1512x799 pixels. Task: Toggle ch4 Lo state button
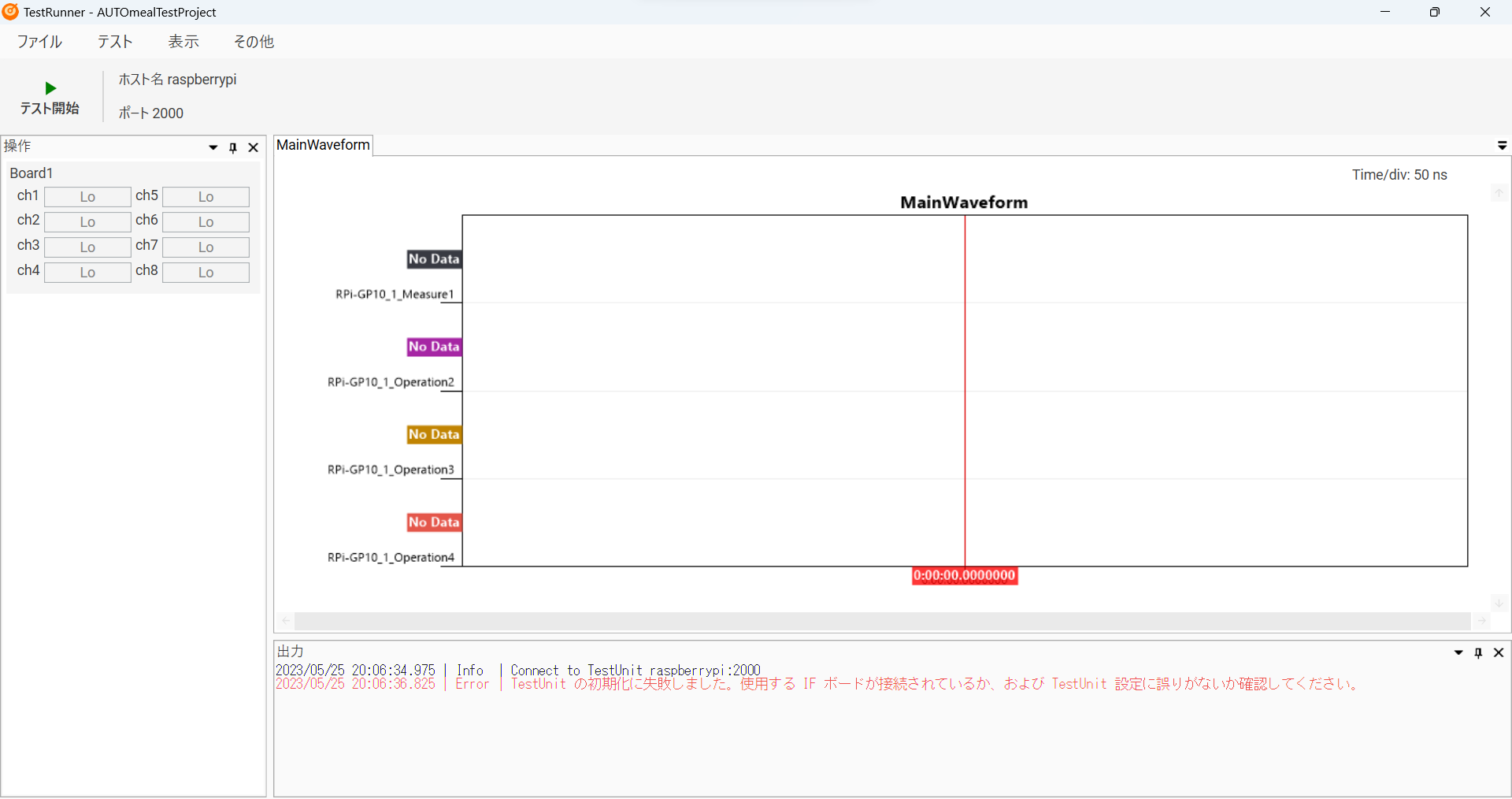[x=87, y=273]
